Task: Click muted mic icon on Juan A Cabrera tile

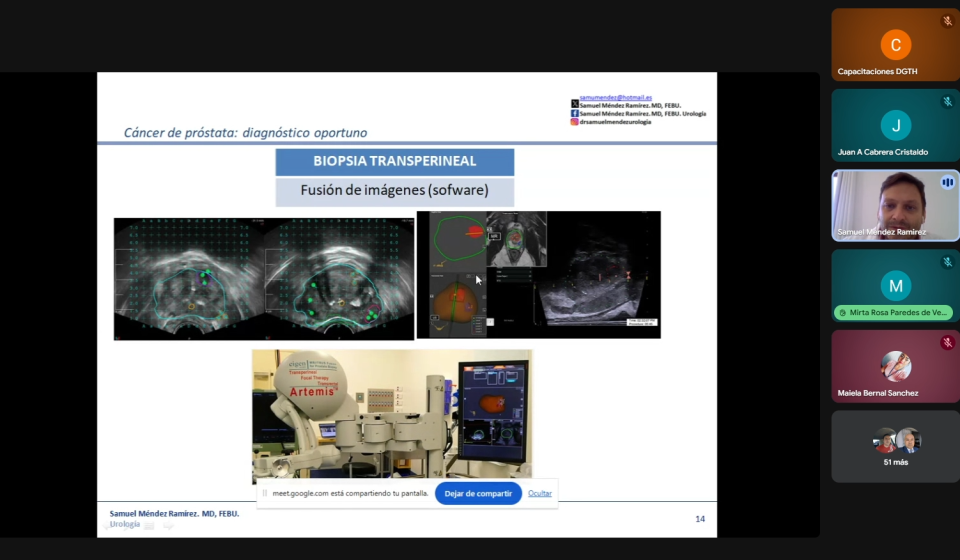Action: pos(947,102)
